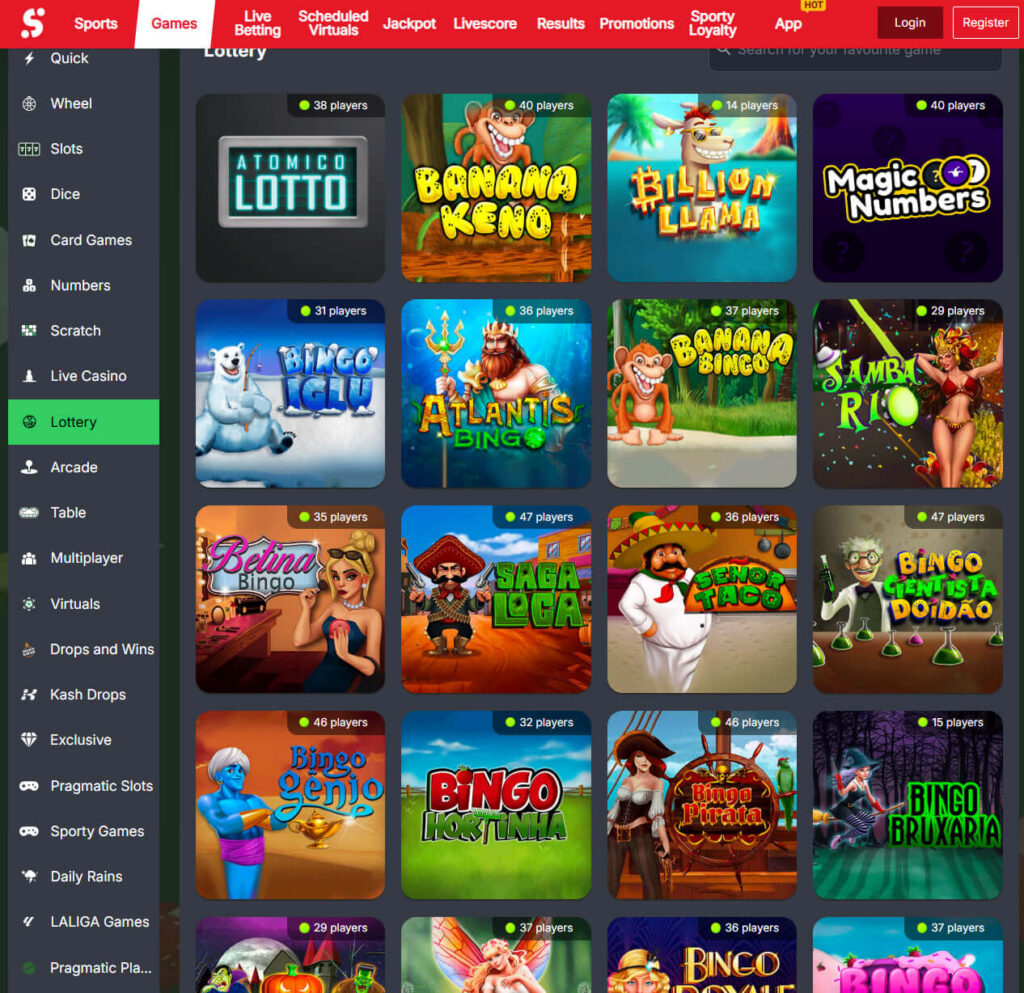This screenshot has width=1024, height=993.
Task: Launch Banana Keno game
Action: point(496,188)
